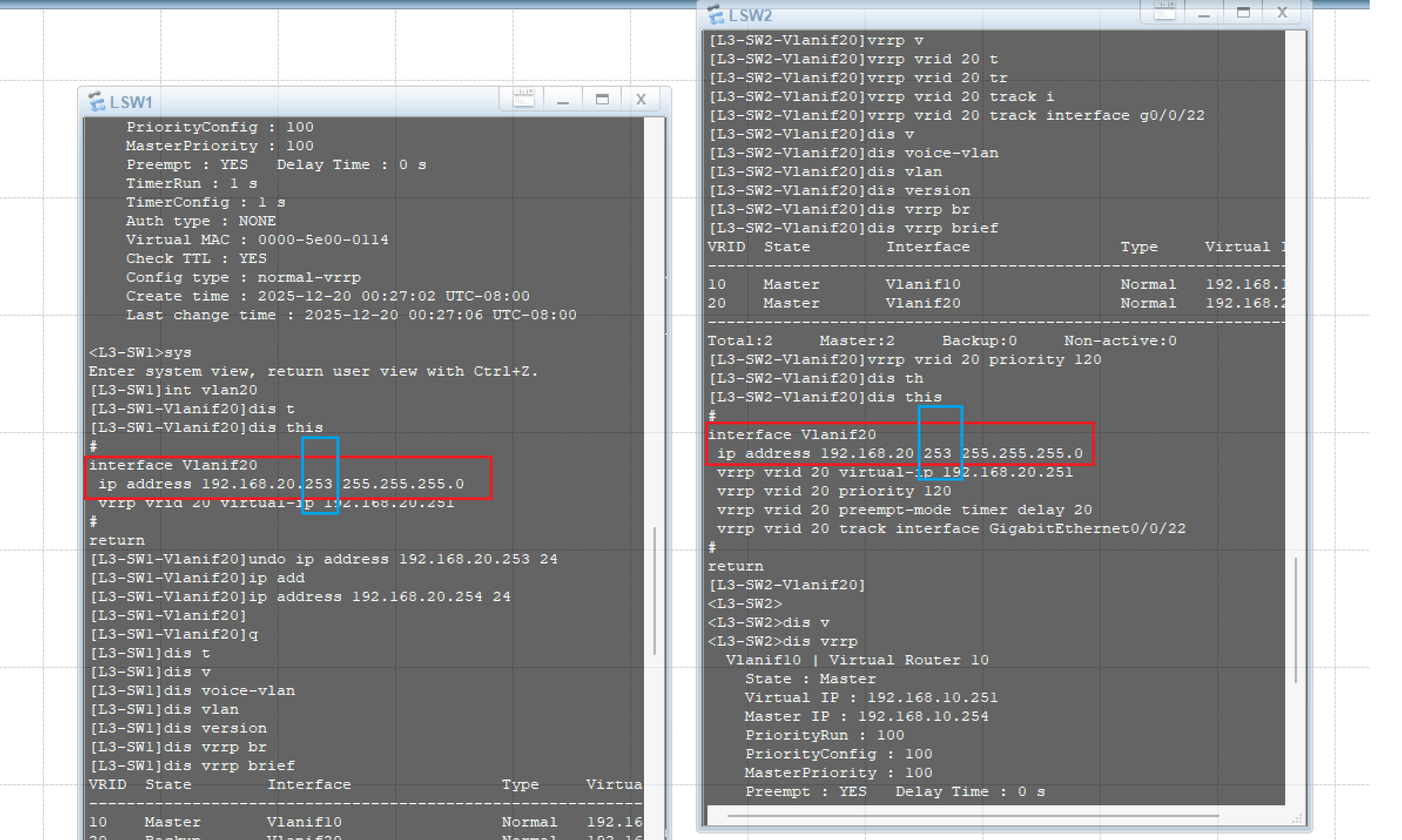
Task: Close the LSW2 terminal window
Action: [x=1282, y=12]
